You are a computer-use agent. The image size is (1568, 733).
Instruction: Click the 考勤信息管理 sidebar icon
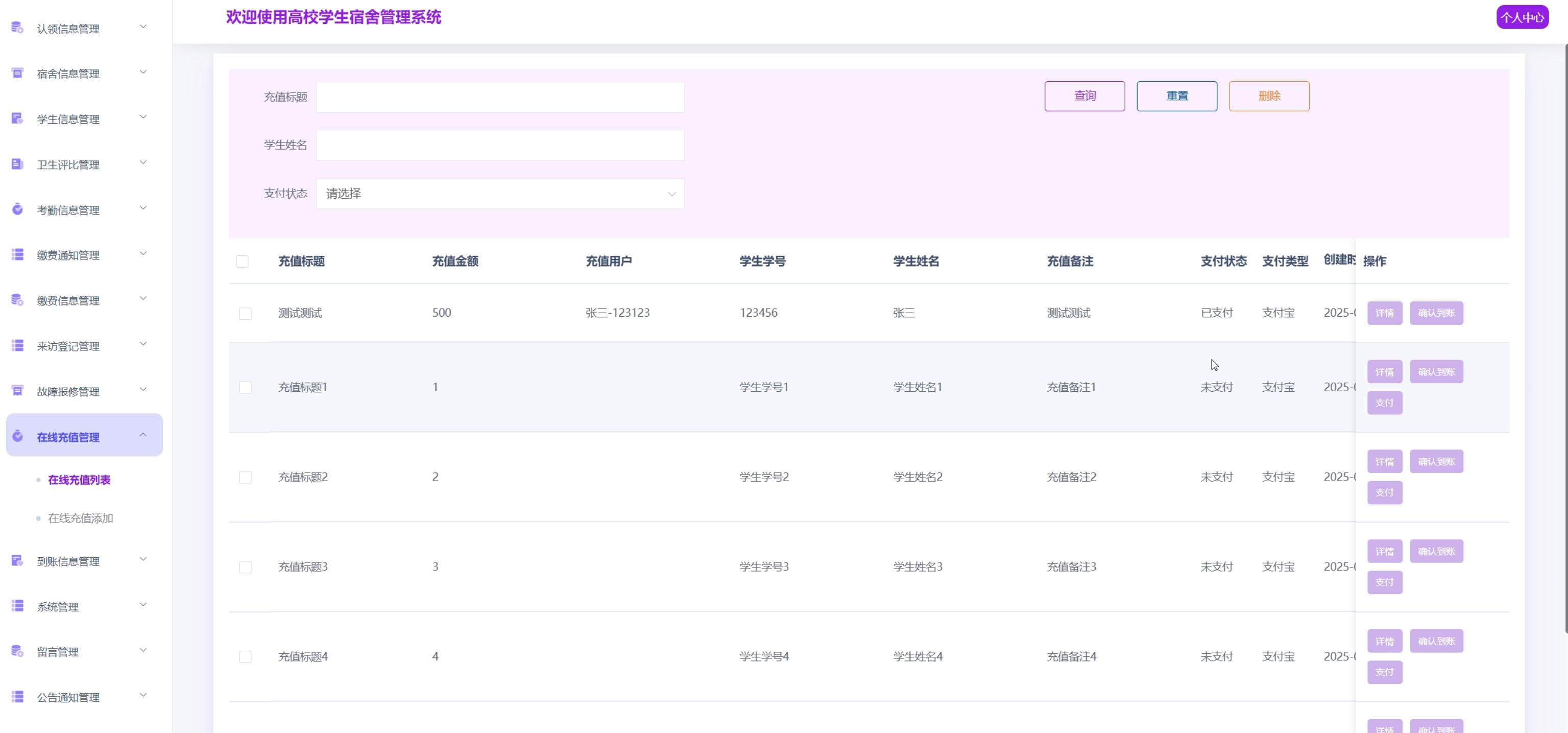18,209
